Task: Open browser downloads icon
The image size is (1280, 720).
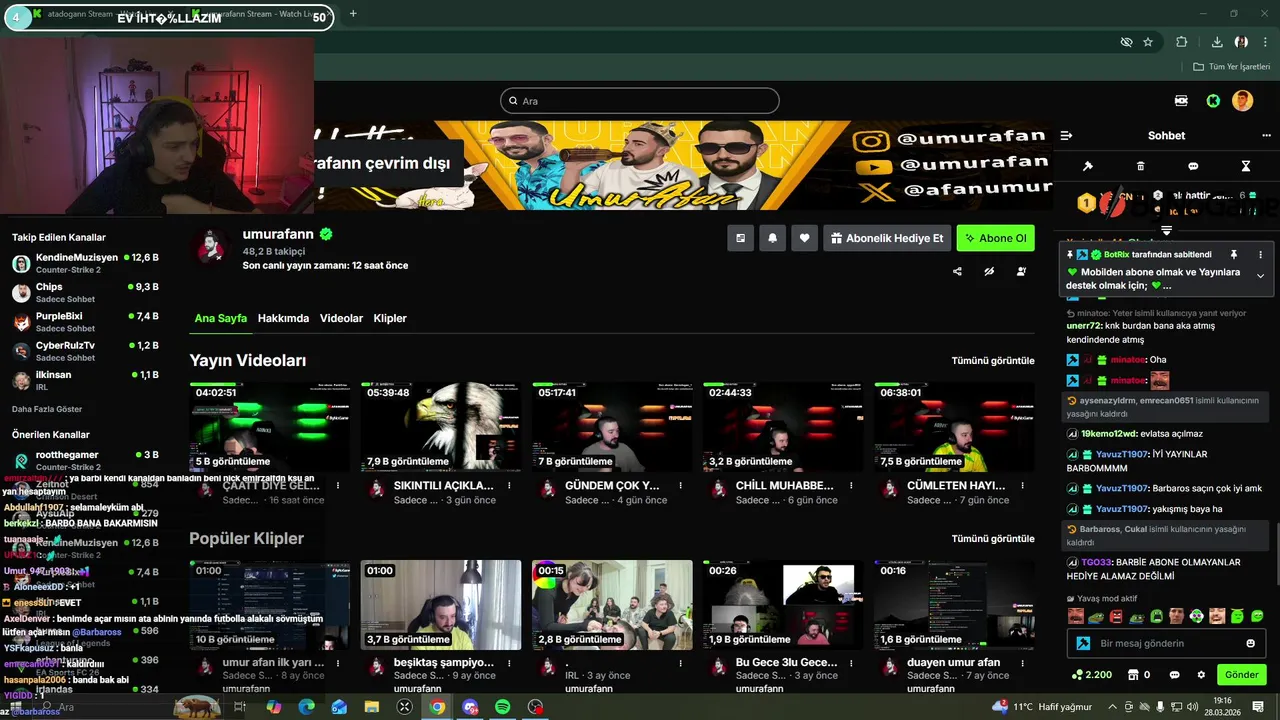Action: click(1217, 42)
